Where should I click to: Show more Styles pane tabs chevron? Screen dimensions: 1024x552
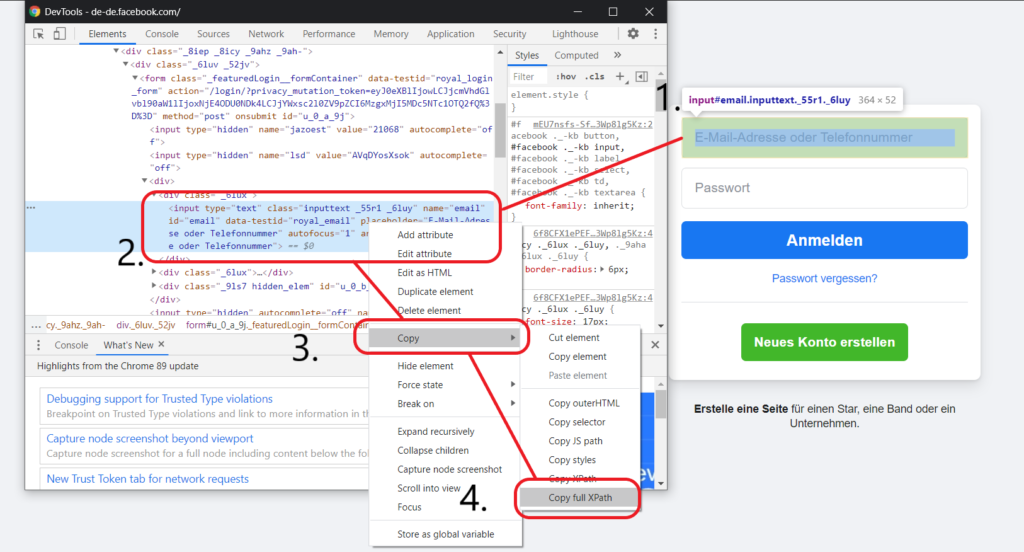617,56
